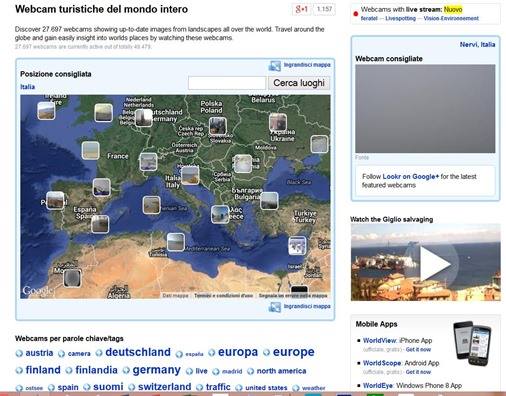The height and width of the screenshot is (396, 506).
Task: Click the Google +1 button
Action: [x=302, y=9]
